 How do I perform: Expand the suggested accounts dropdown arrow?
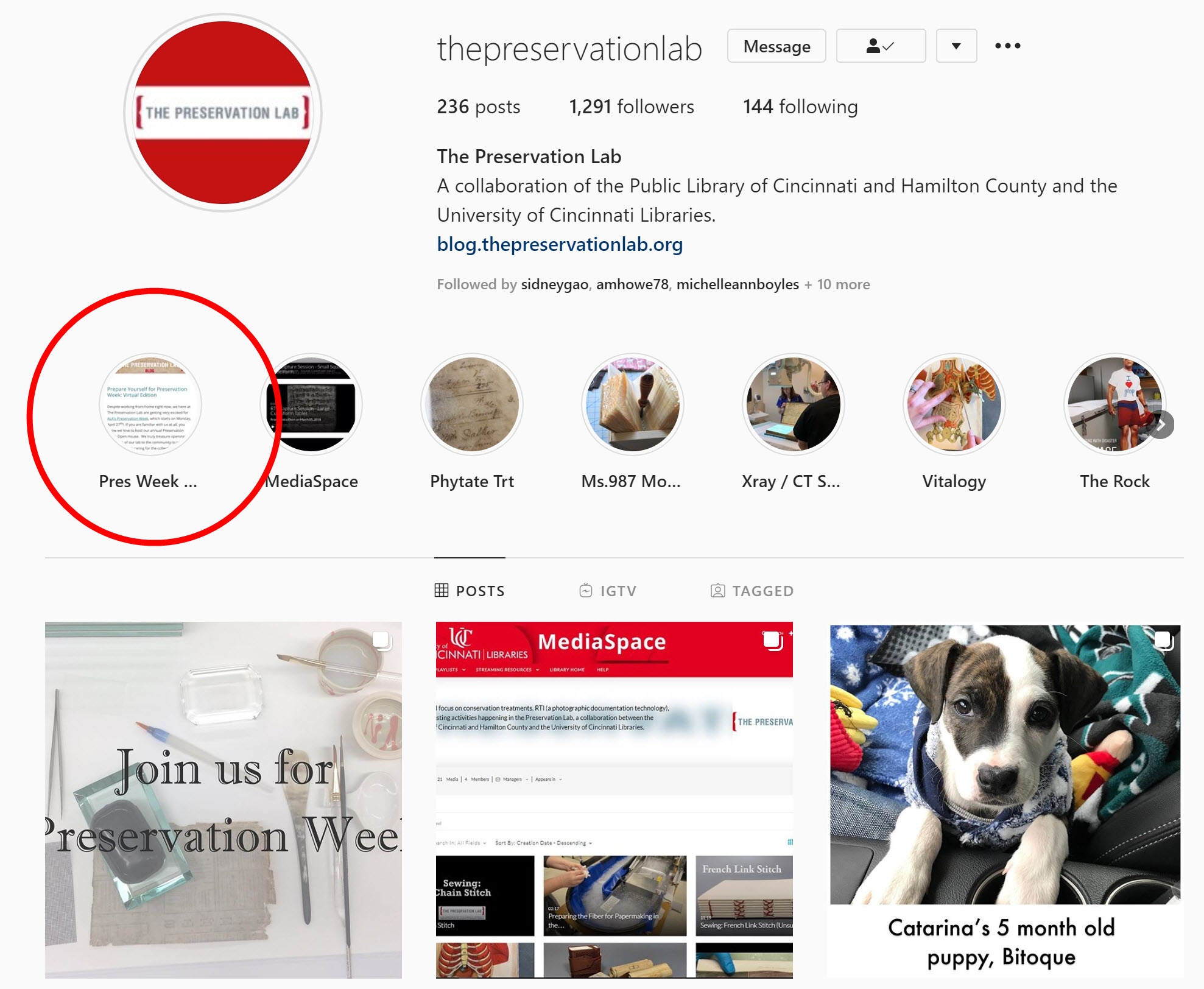coord(956,46)
